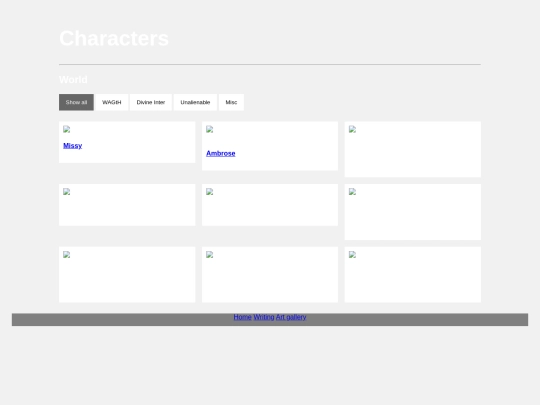
Task: Select the Show all filter button
Action: [x=76, y=102]
